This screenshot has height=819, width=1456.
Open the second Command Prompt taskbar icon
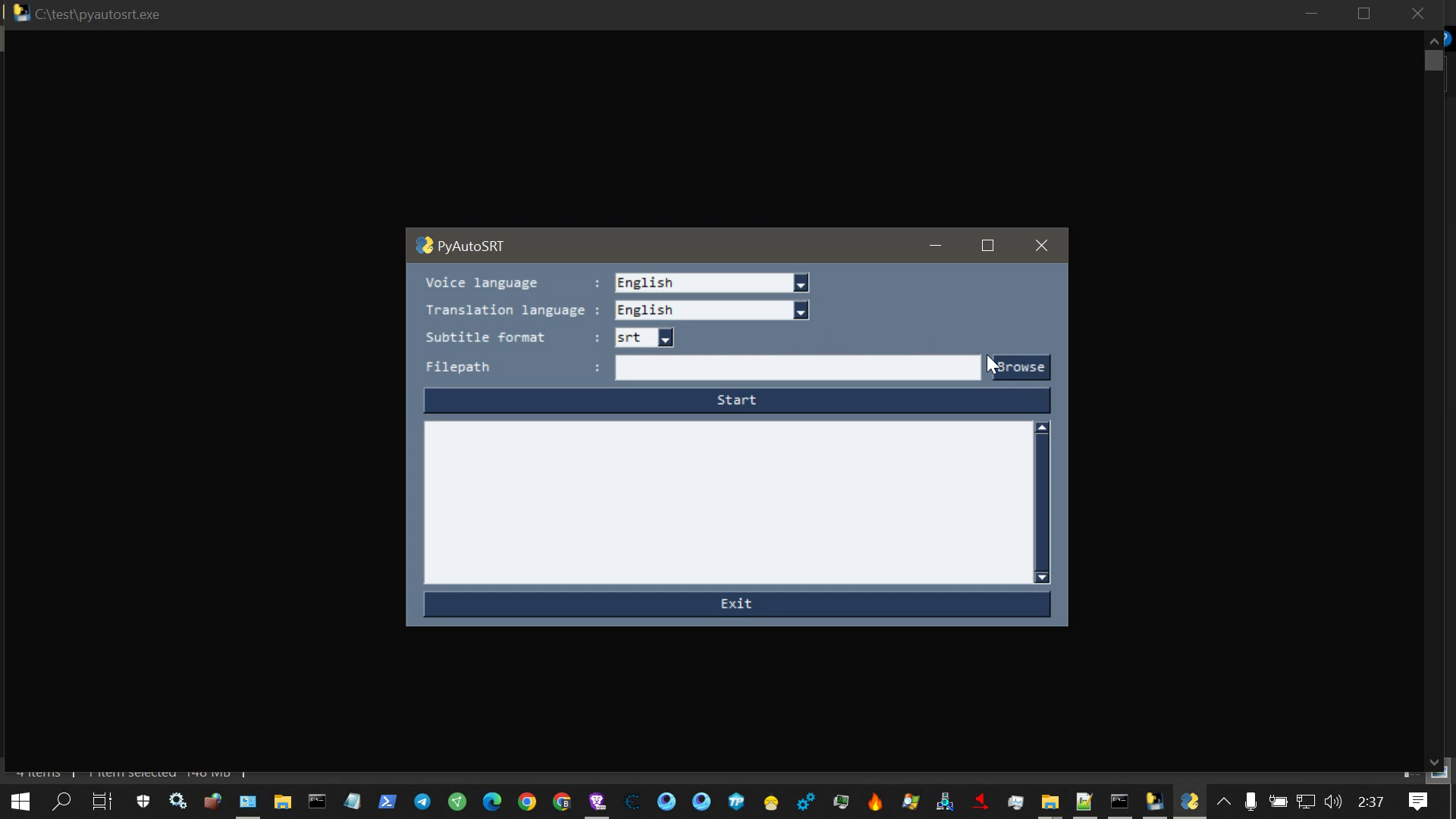[1119, 802]
